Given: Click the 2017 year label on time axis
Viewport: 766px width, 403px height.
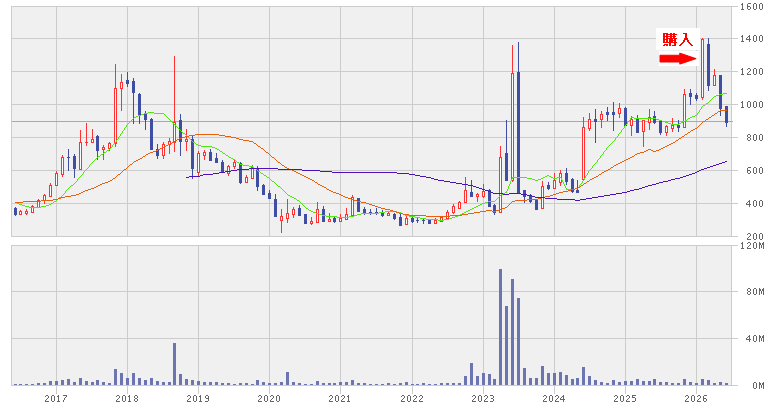Looking at the screenshot, I should click(x=56, y=399).
